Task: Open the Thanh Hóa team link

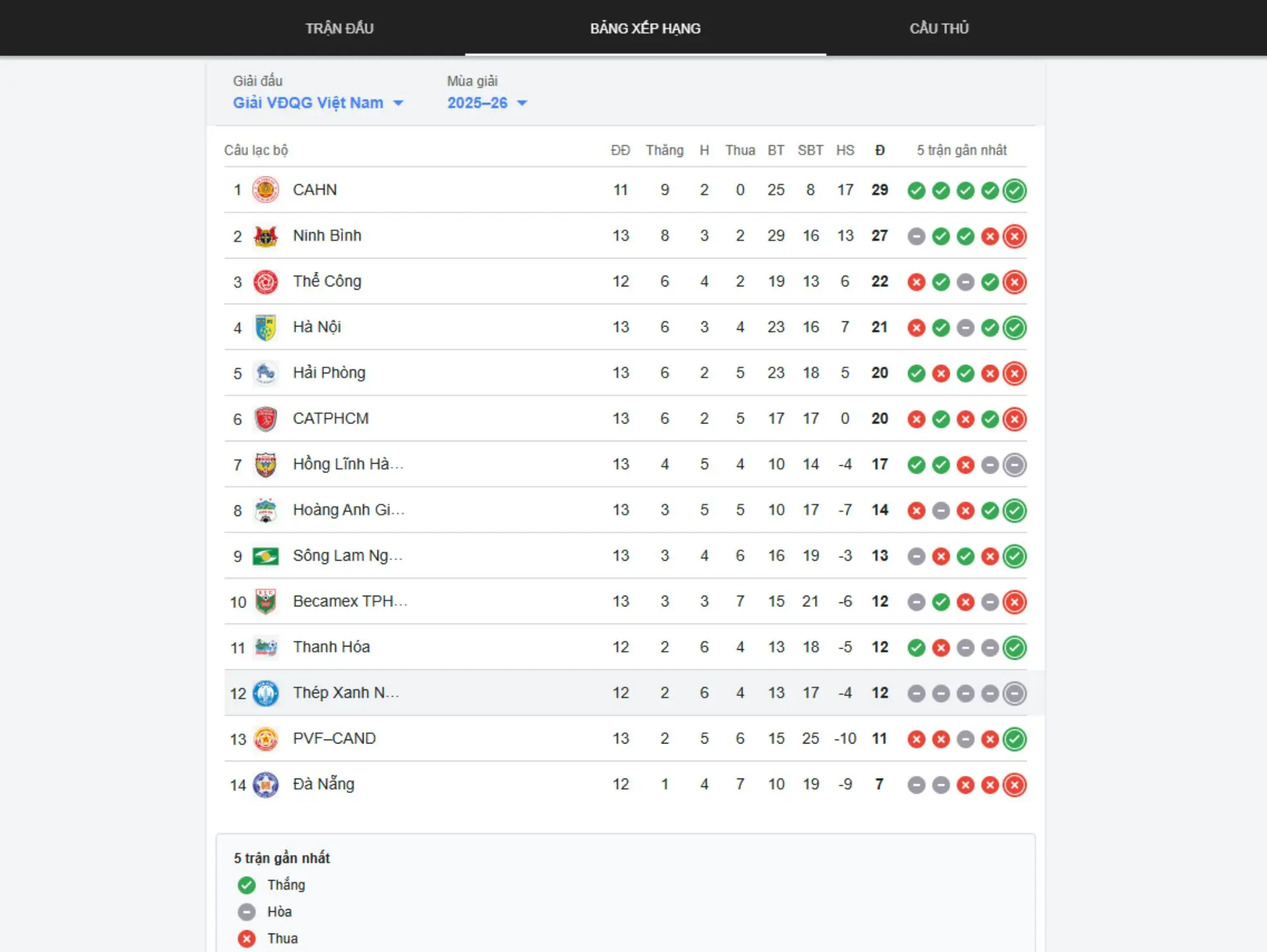Action: (331, 647)
